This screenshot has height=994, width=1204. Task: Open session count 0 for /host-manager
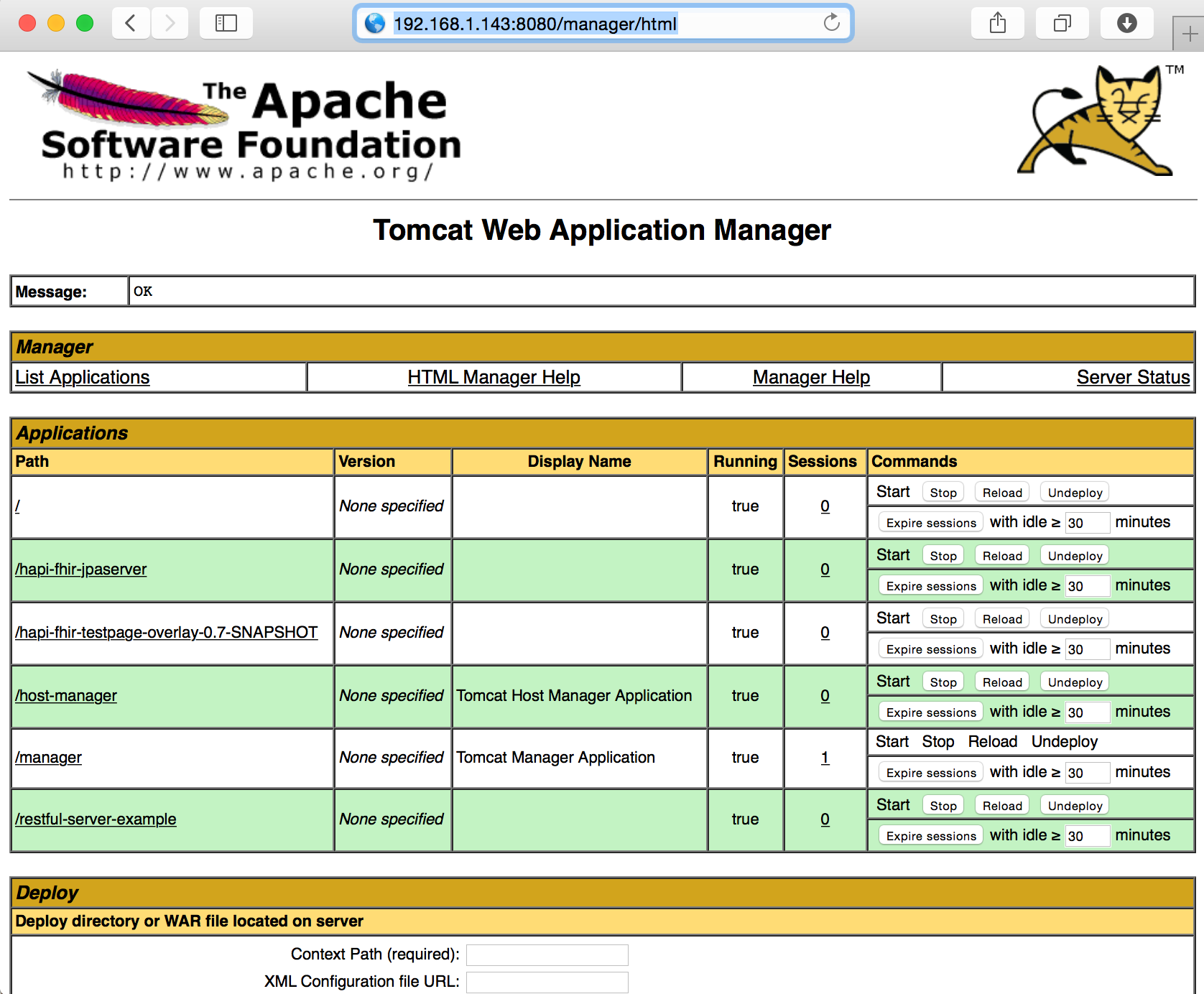click(825, 696)
